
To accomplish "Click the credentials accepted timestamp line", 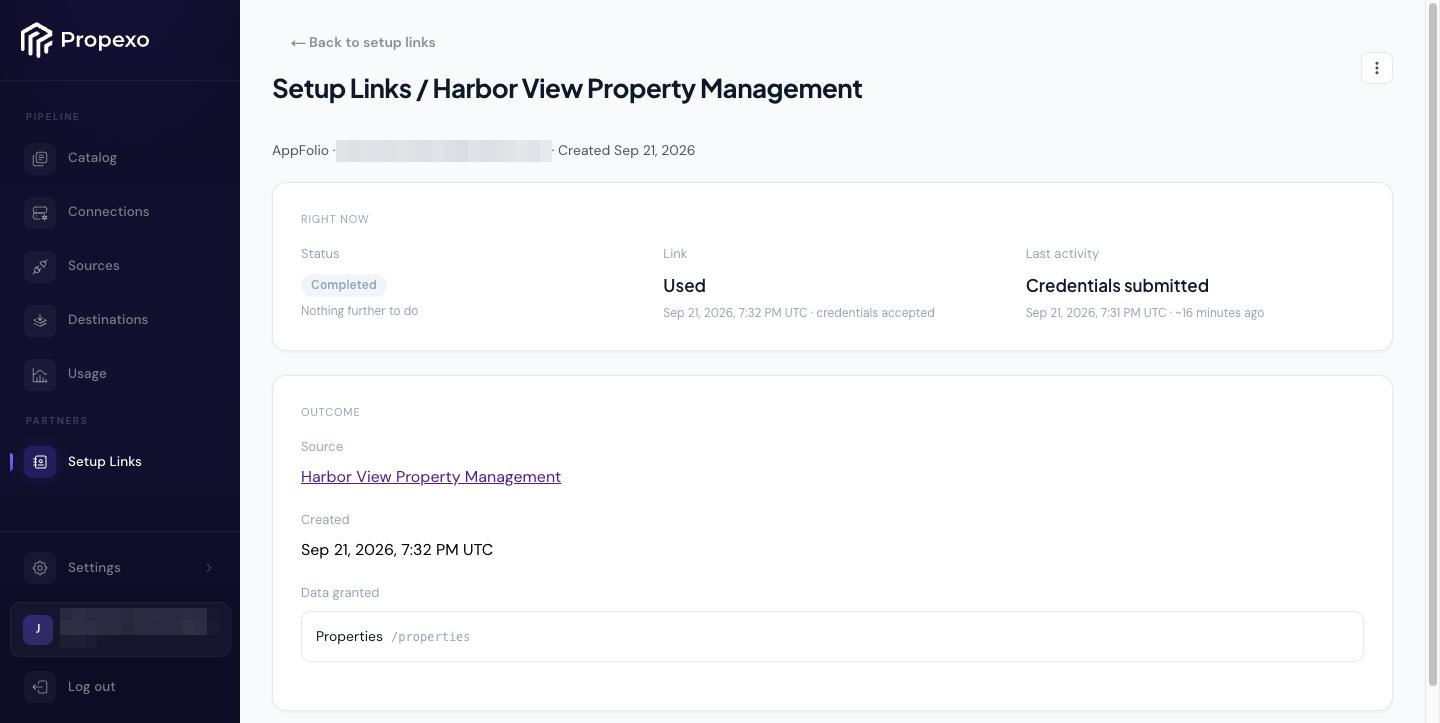I will pos(799,313).
